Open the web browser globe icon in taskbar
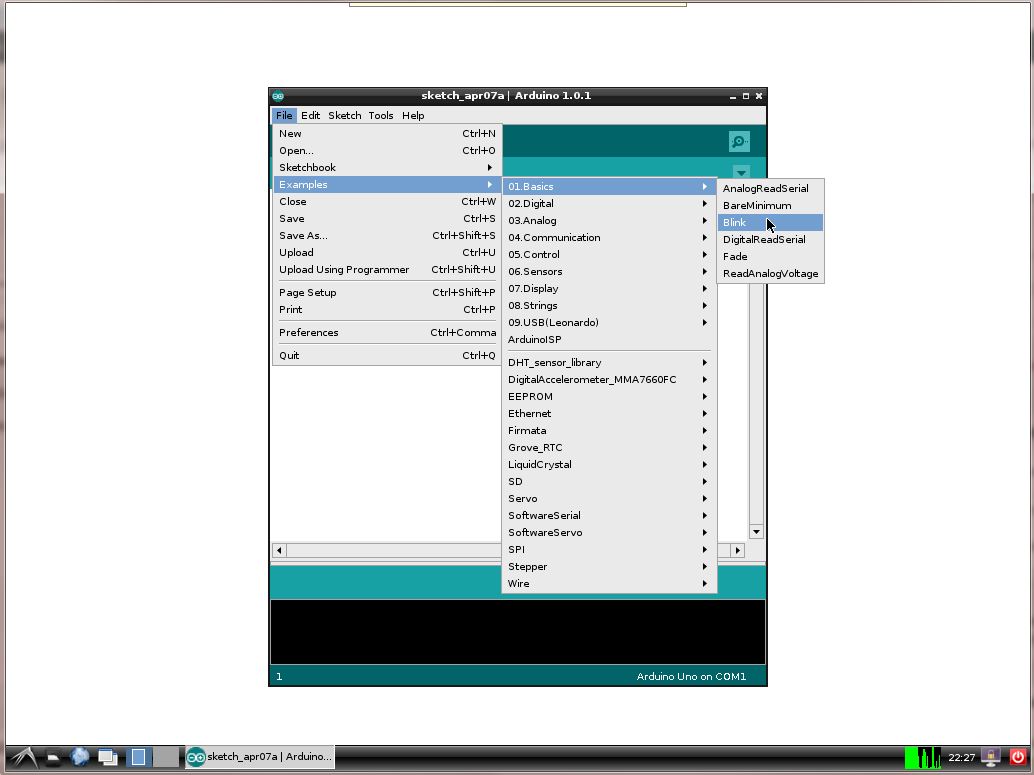 80,757
